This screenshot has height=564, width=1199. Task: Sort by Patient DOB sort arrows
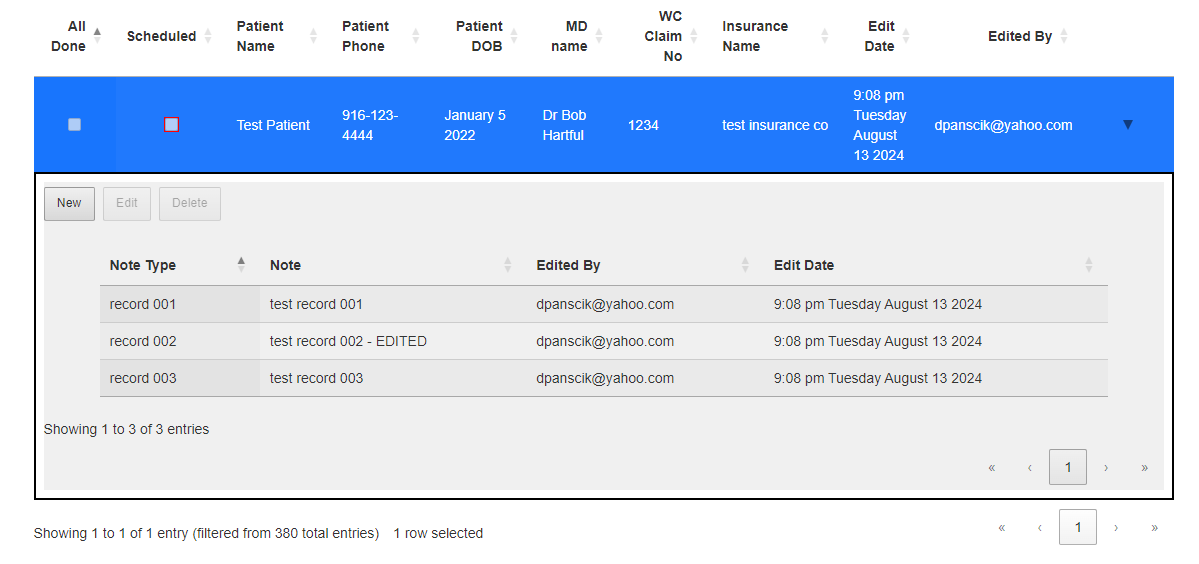(514, 36)
